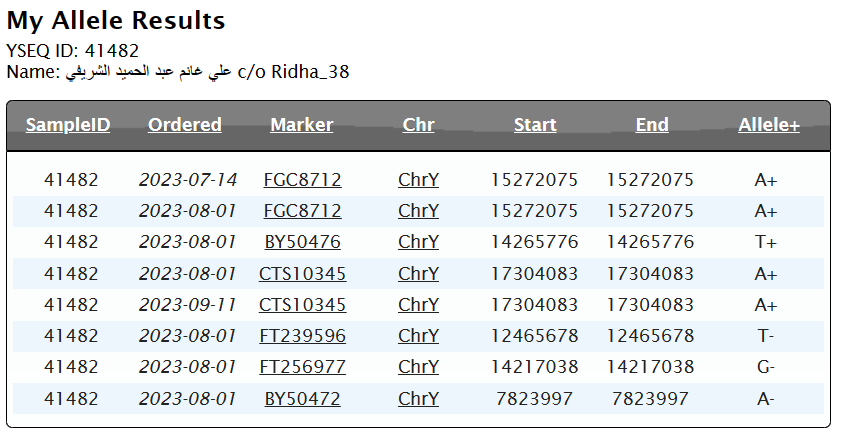Click the Start column header
This screenshot has height=440, width=844.
point(535,125)
